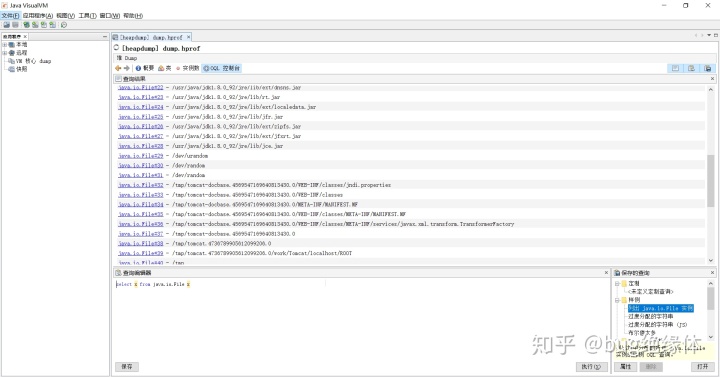Toggle the query editor panel icon

(x=691, y=68)
